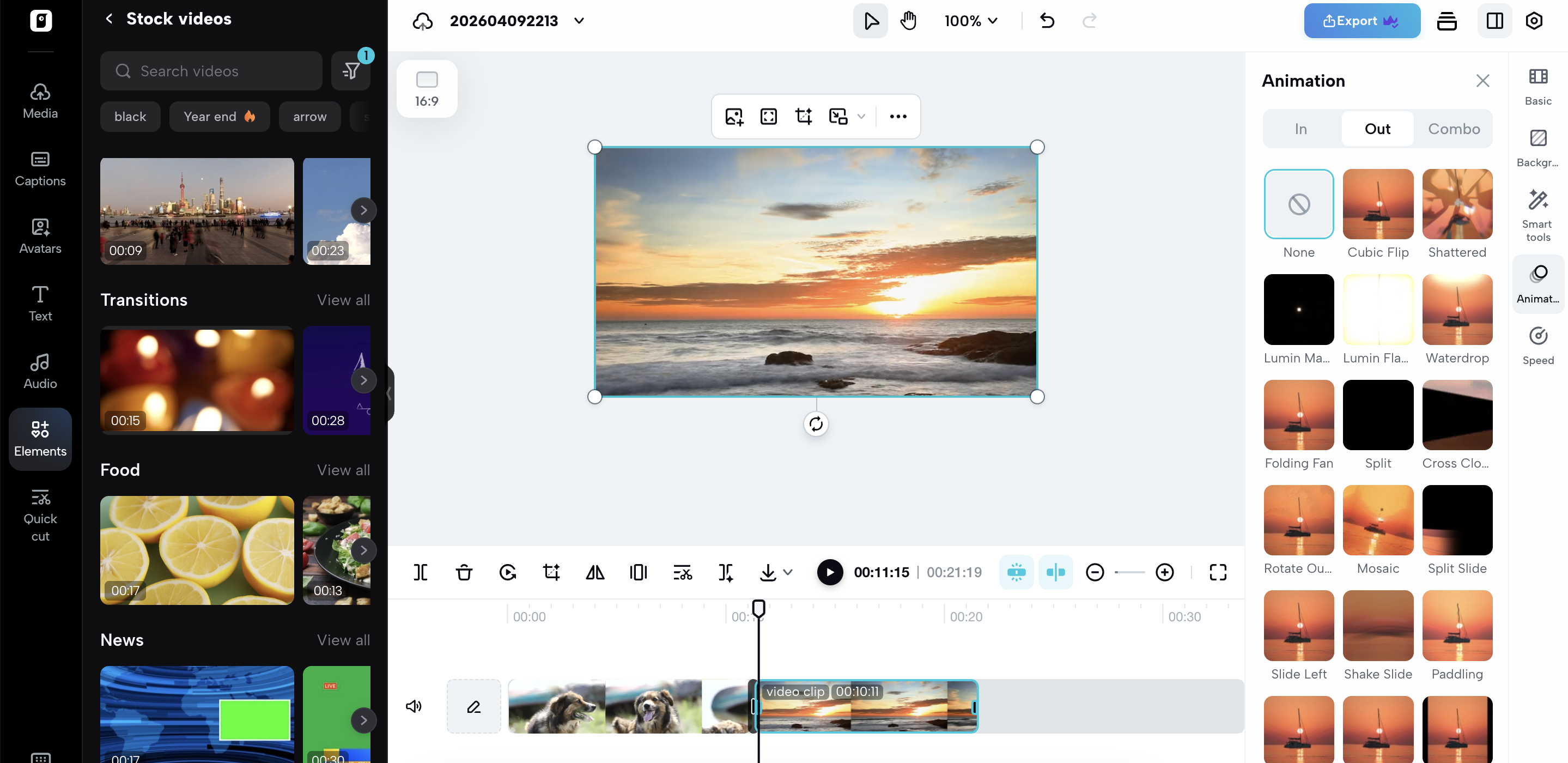Click the video filter icon
1568x763 pixels.
(x=351, y=71)
